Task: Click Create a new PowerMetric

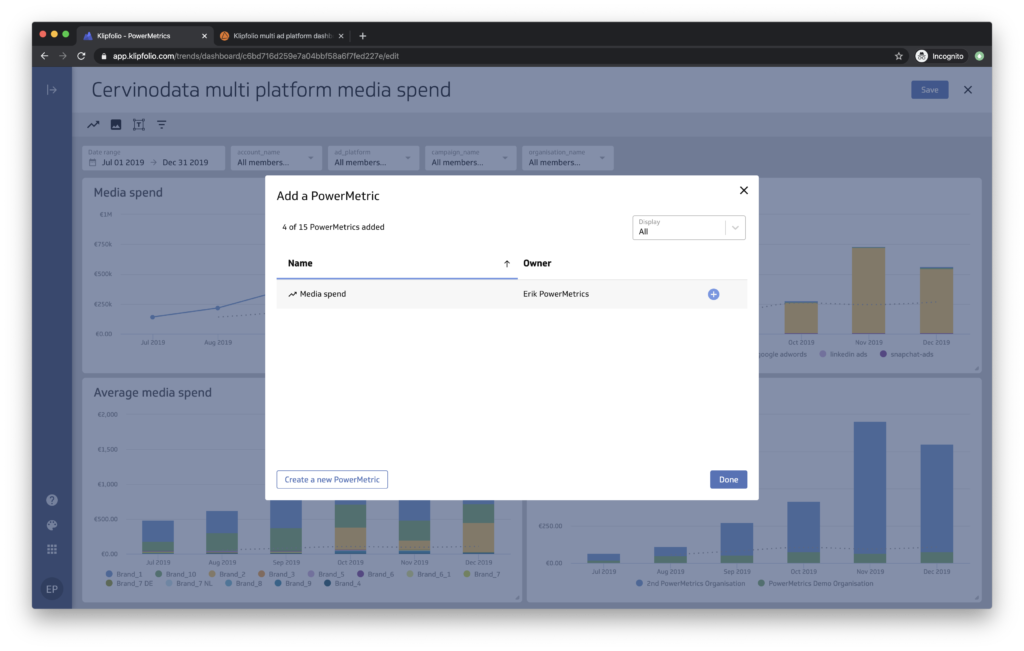Action: pos(332,479)
